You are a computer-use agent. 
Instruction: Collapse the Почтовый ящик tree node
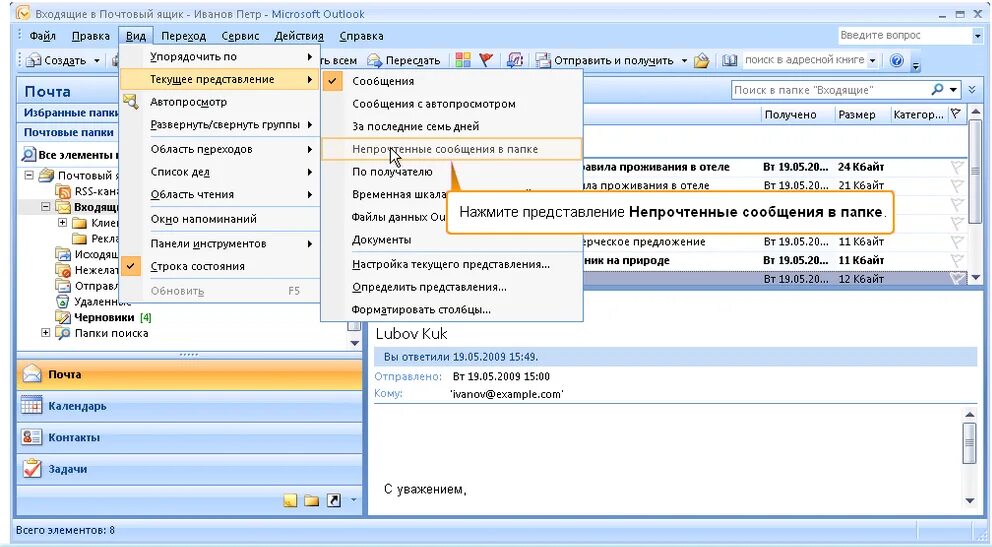coord(29,175)
